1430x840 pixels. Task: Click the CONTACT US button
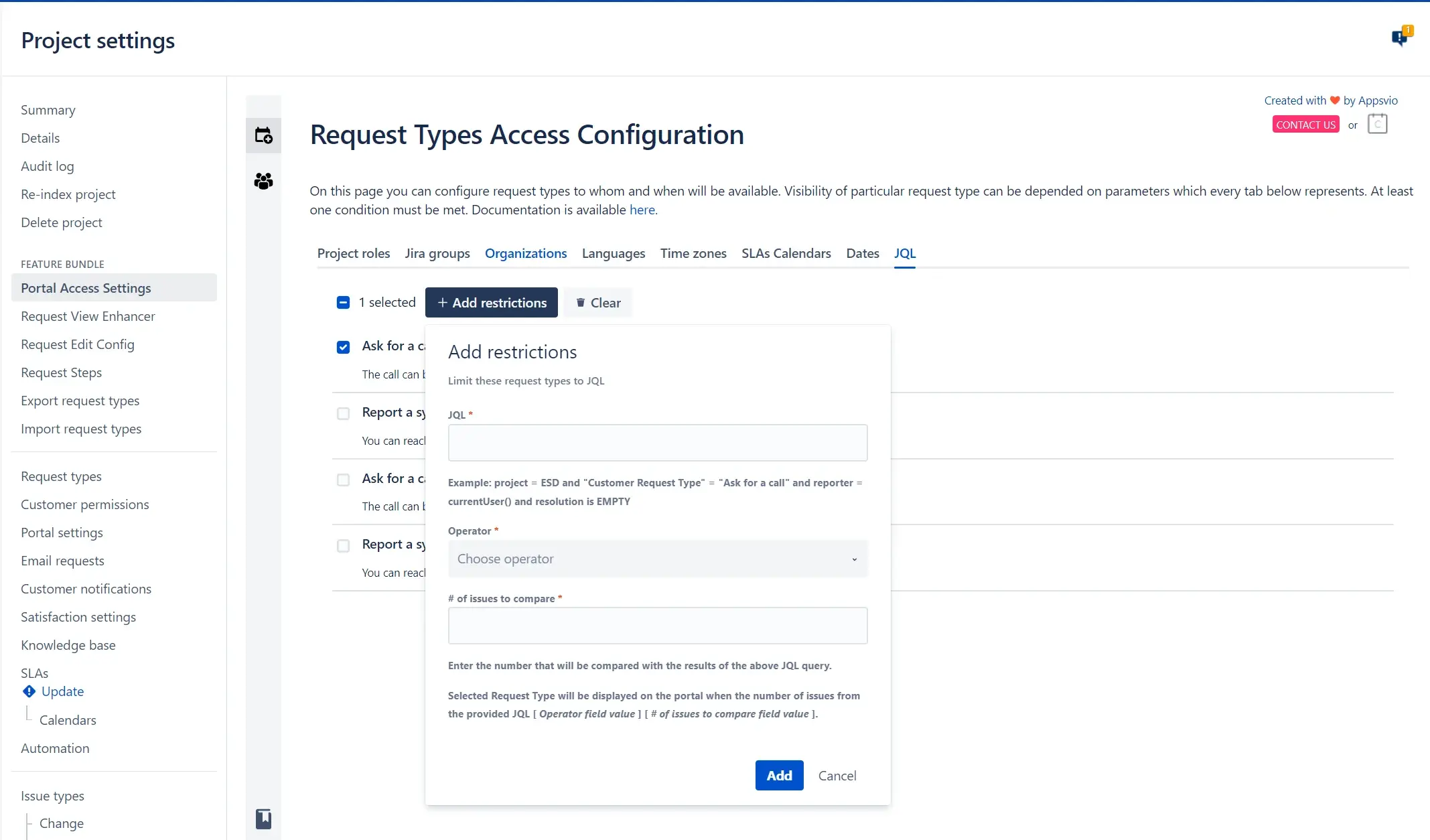(x=1305, y=124)
